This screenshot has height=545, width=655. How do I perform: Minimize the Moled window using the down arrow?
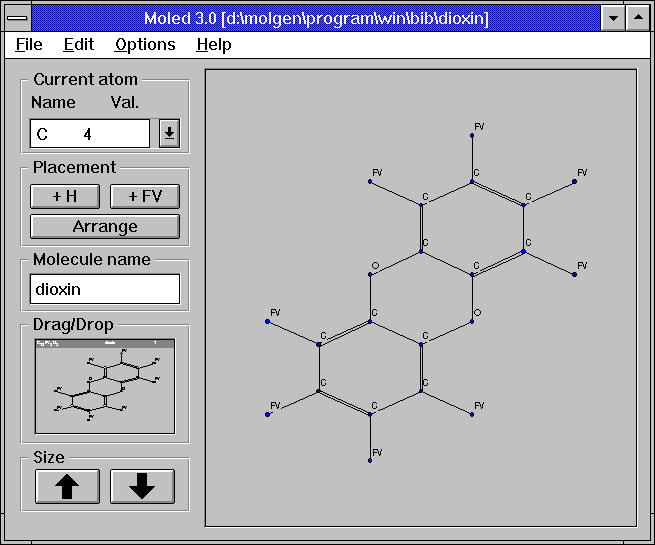(x=613, y=18)
